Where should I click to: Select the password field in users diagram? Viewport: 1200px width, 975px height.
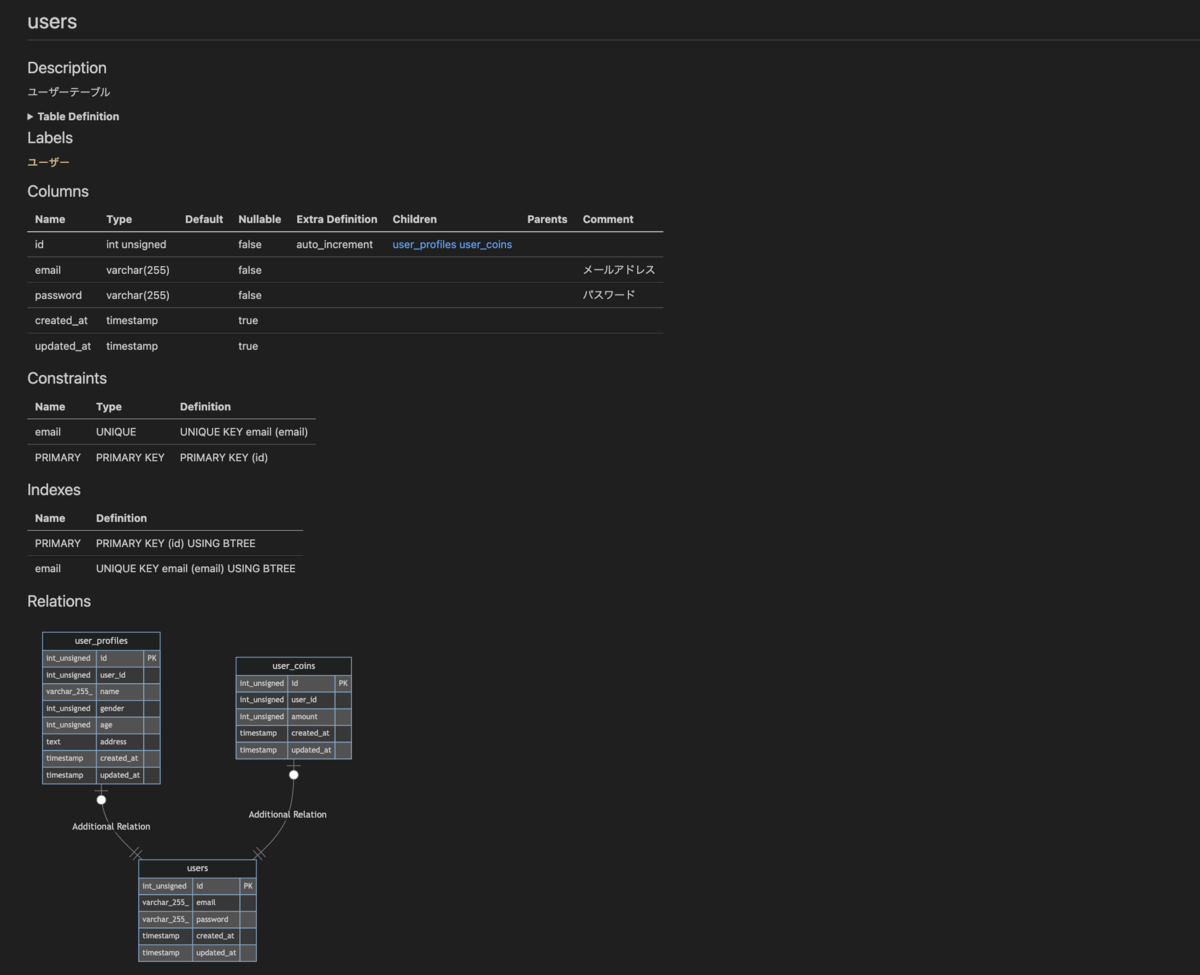click(x=216, y=919)
